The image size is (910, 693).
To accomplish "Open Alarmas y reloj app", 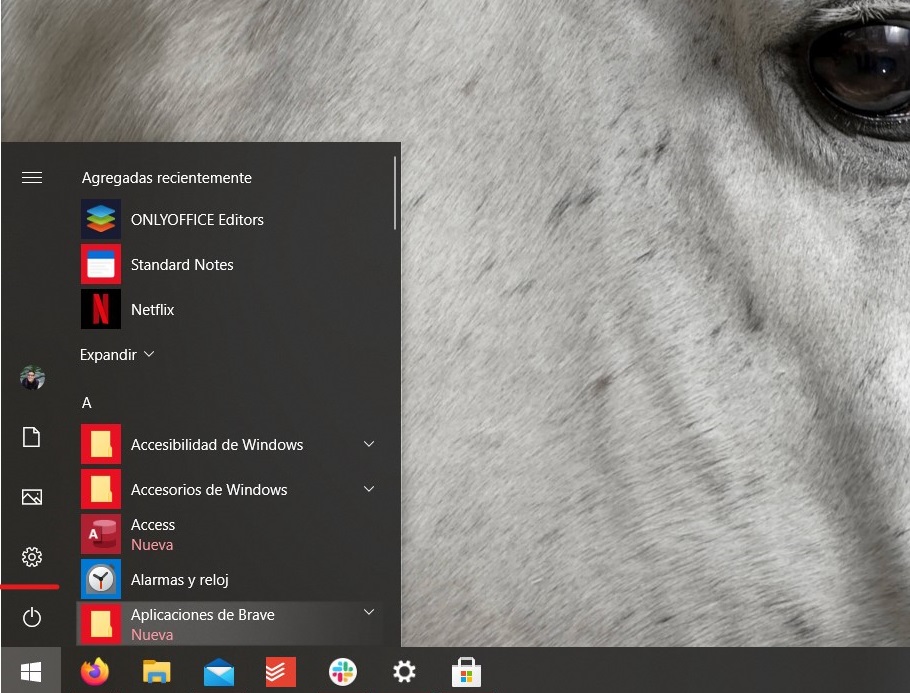I will pyautogui.click(x=180, y=580).
